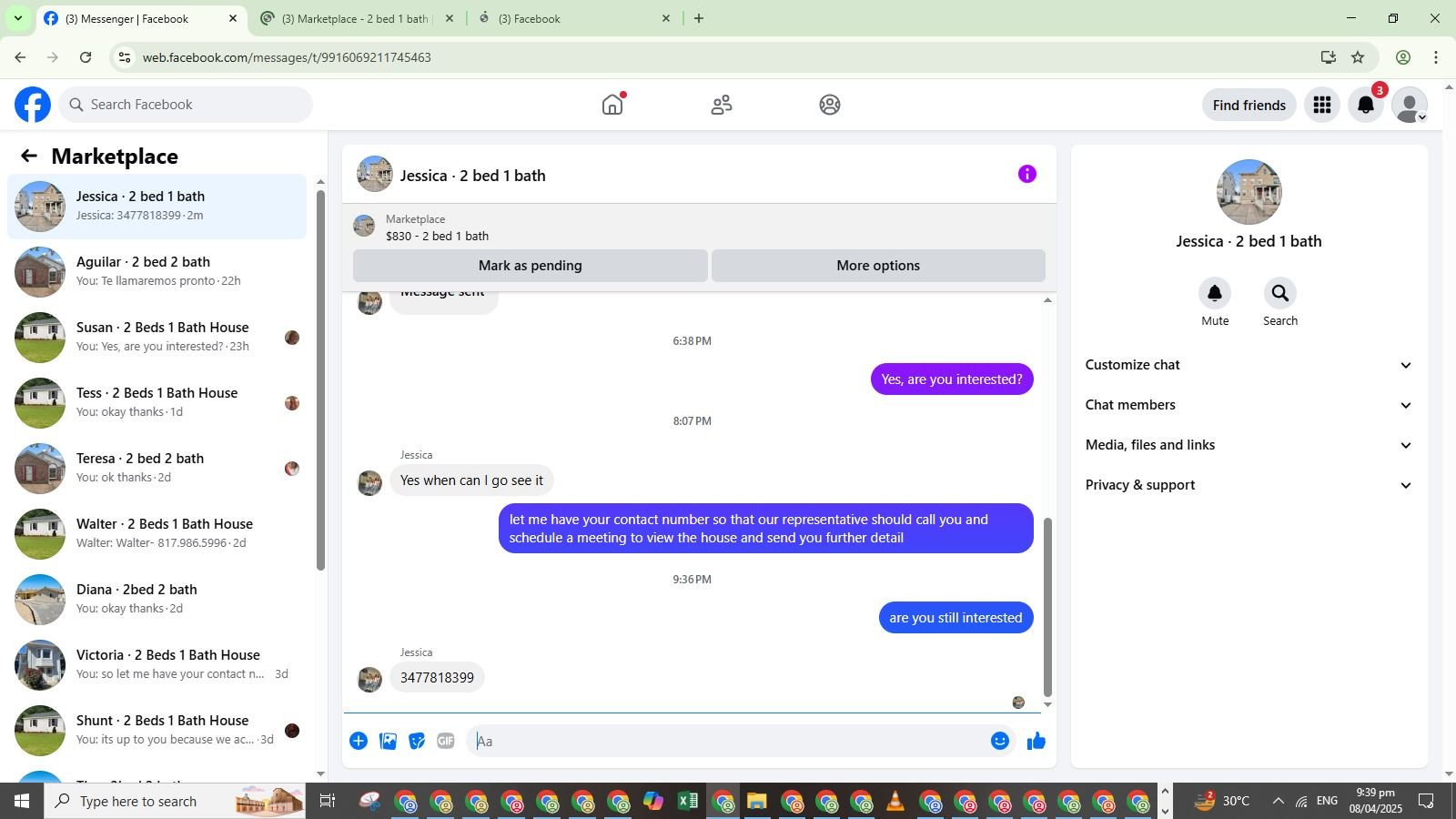1456x819 pixels.
Task: Open Excel from the taskbar
Action: (688, 801)
